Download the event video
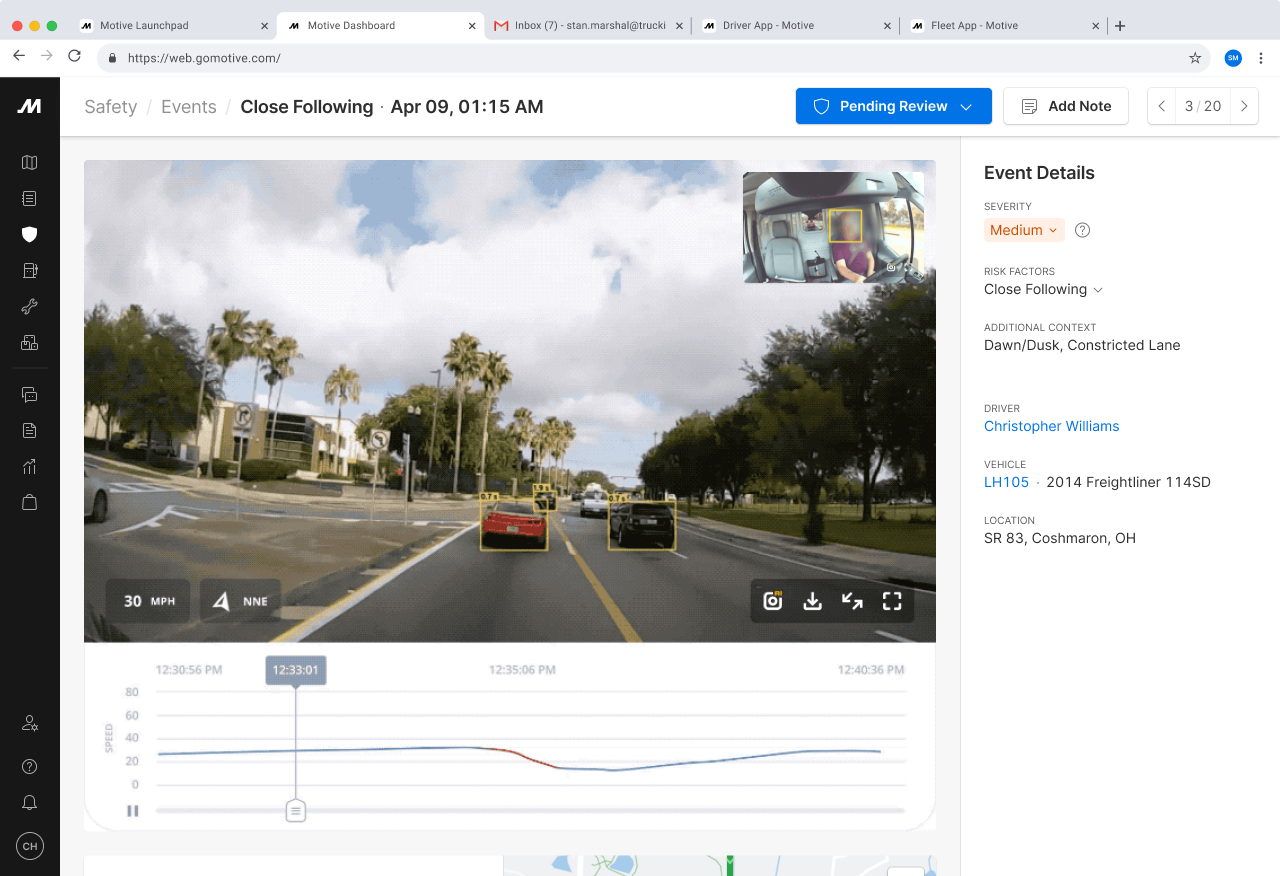The width and height of the screenshot is (1280, 876). (x=811, y=601)
